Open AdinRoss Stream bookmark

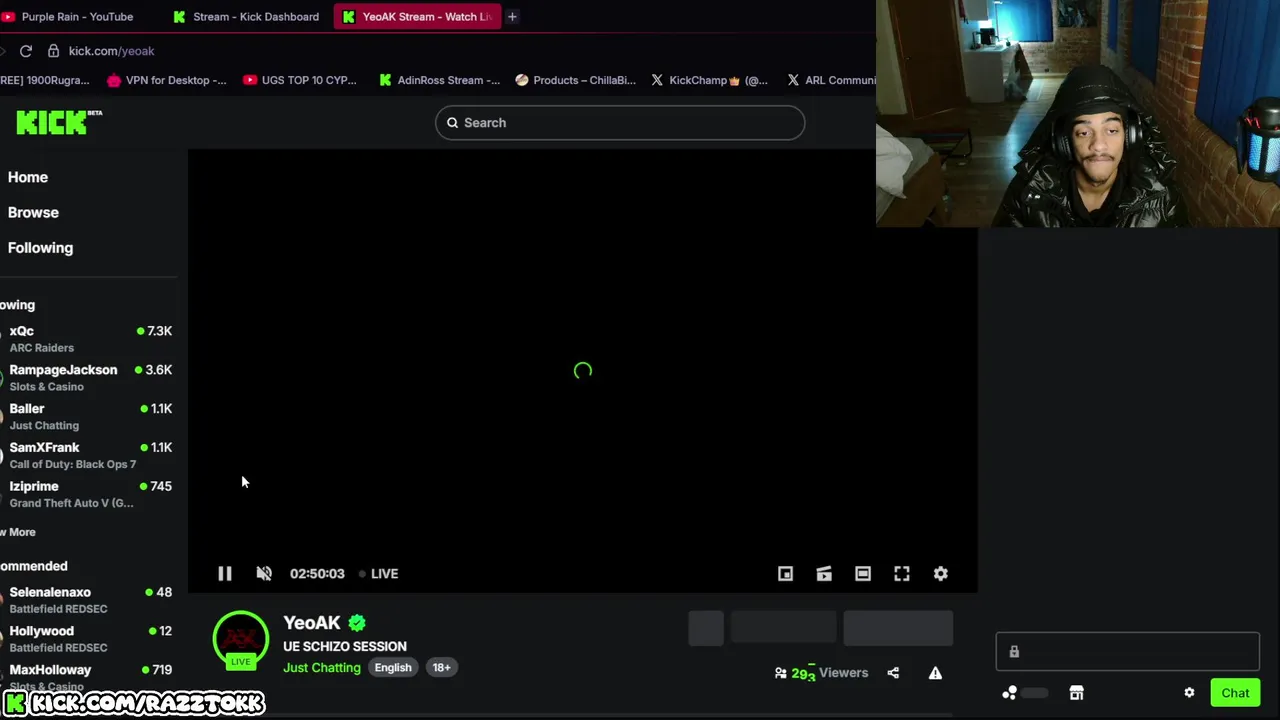(x=439, y=80)
